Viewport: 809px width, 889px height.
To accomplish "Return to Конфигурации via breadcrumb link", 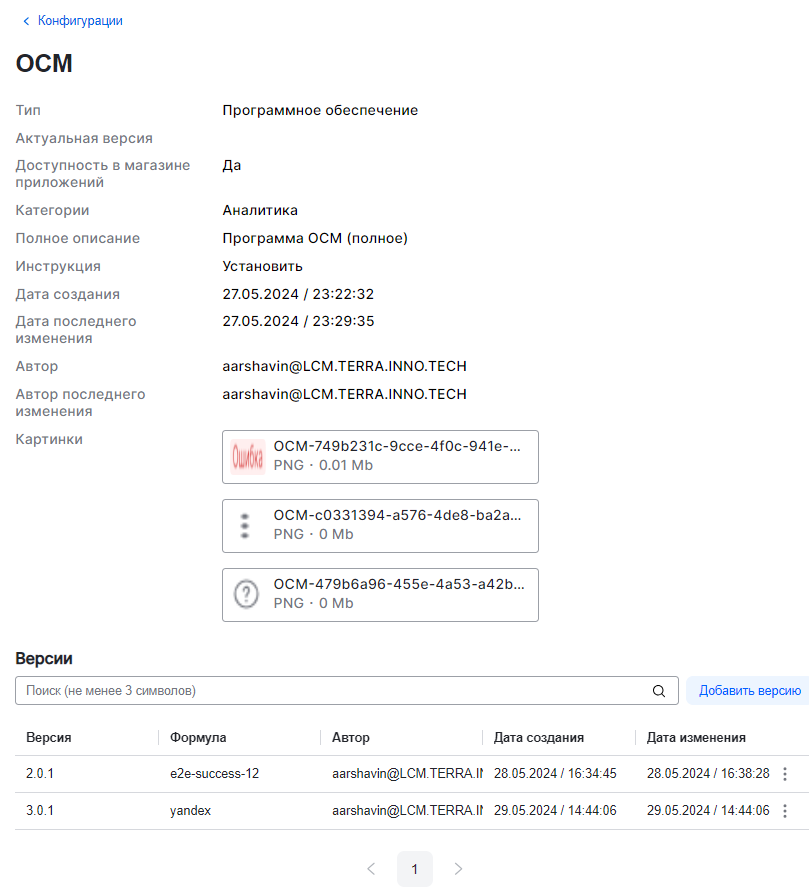I will [x=80, y=21].
